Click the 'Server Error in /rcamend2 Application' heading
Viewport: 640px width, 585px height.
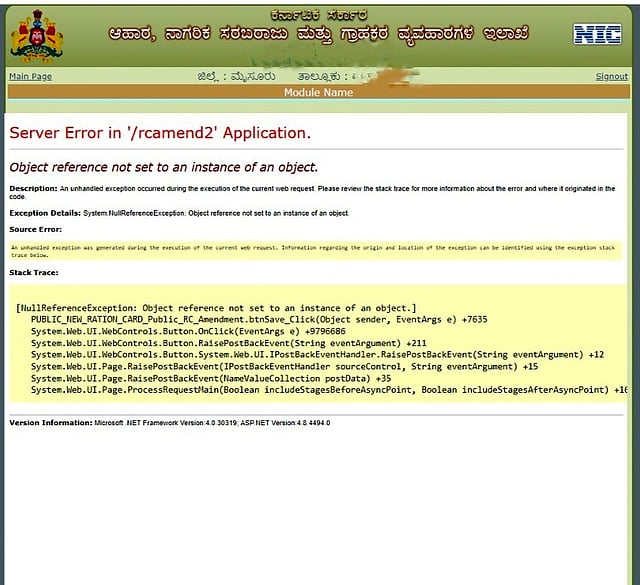point(160,133)
